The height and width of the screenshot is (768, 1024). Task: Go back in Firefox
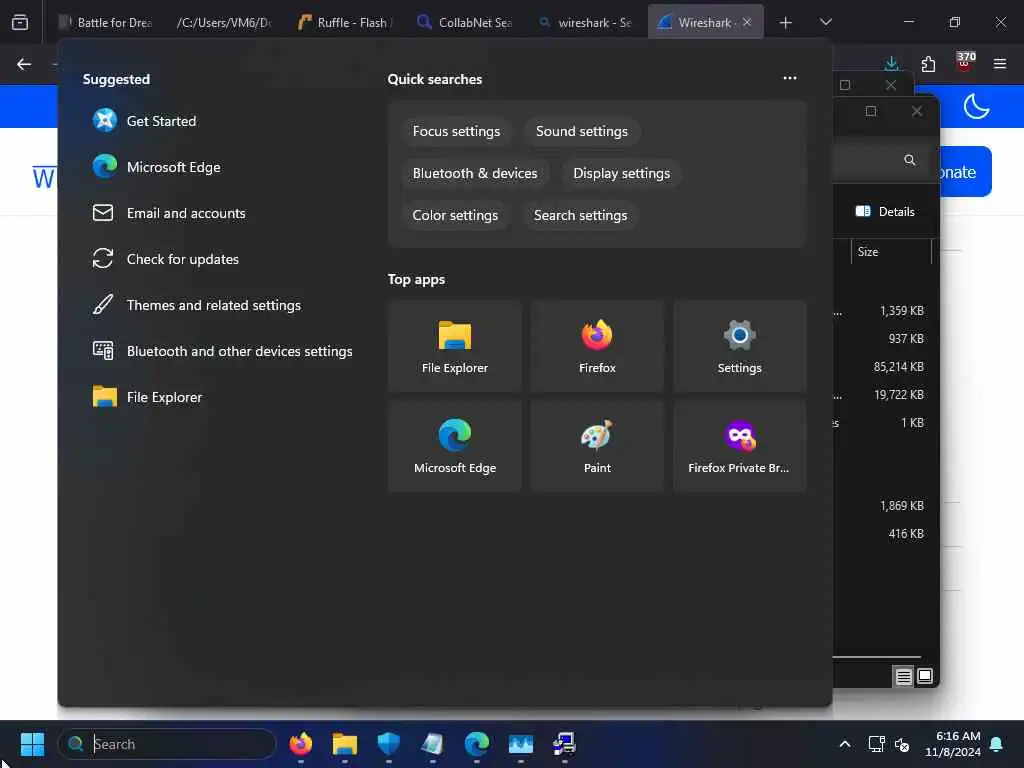click(x=24, y=64)
